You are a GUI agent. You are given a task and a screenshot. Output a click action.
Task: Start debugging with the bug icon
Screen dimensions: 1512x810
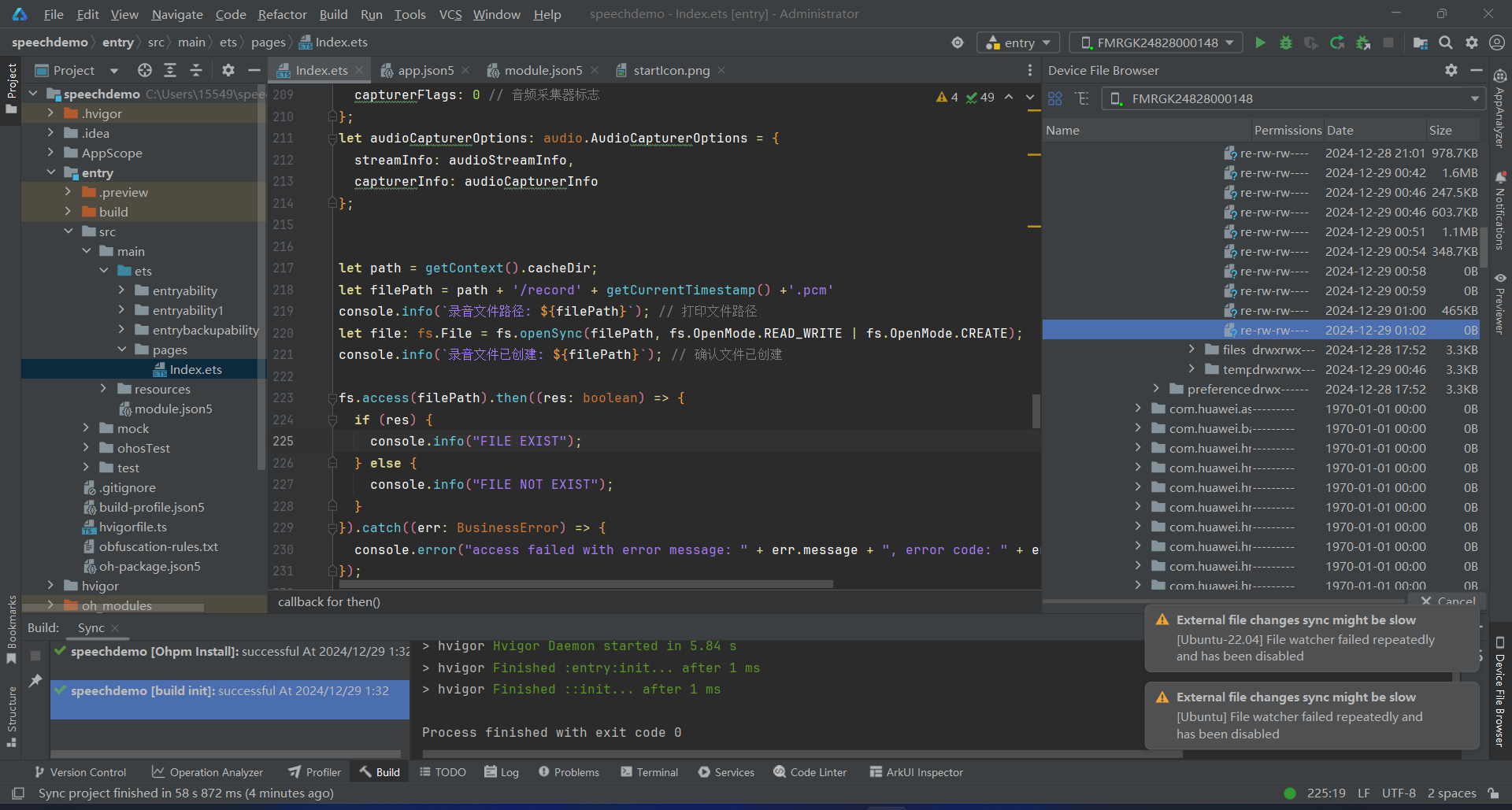coord(1285,43)
